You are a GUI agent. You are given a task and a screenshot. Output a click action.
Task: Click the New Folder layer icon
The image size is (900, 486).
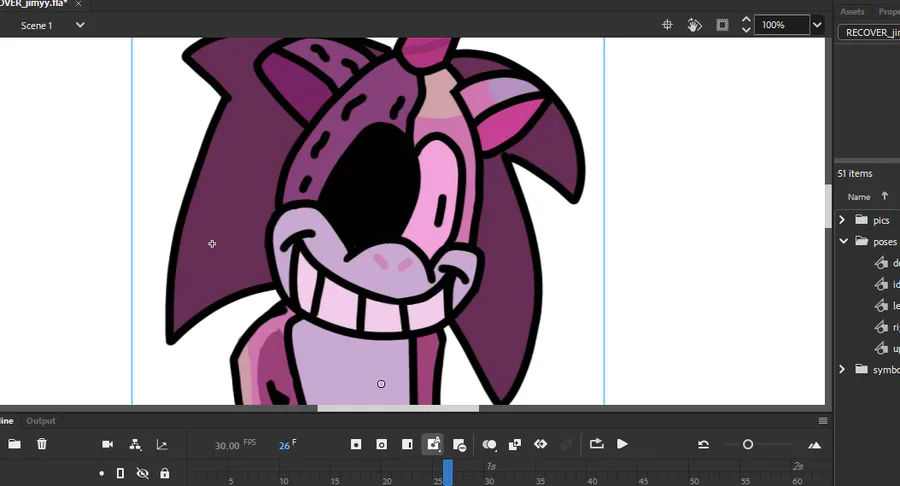pyautogui.click(x=14, y=444)
